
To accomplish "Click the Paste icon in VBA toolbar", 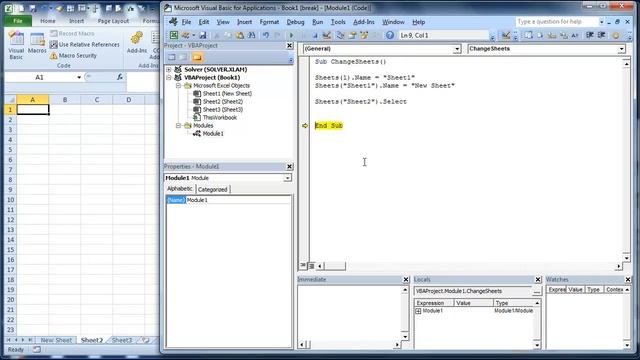I will click(240, 36).
